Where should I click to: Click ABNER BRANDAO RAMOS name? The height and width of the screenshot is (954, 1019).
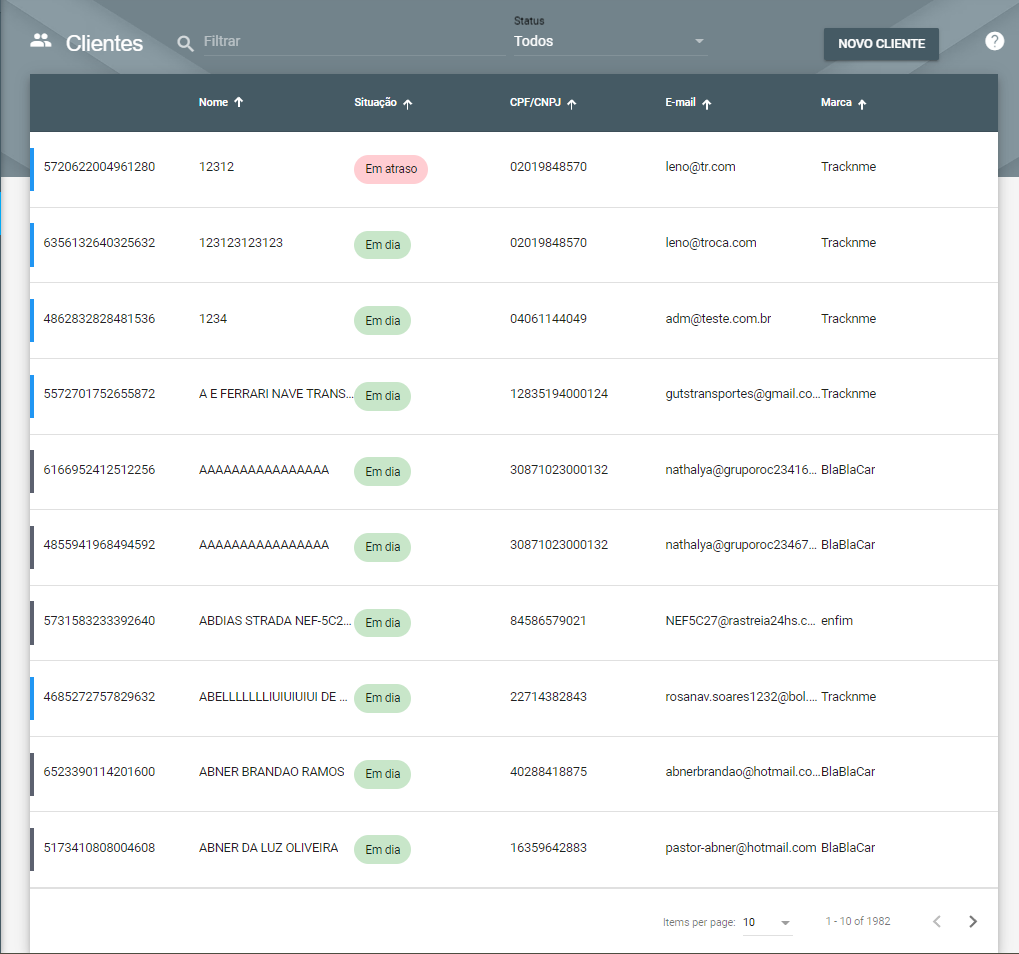tap(272, 772)
